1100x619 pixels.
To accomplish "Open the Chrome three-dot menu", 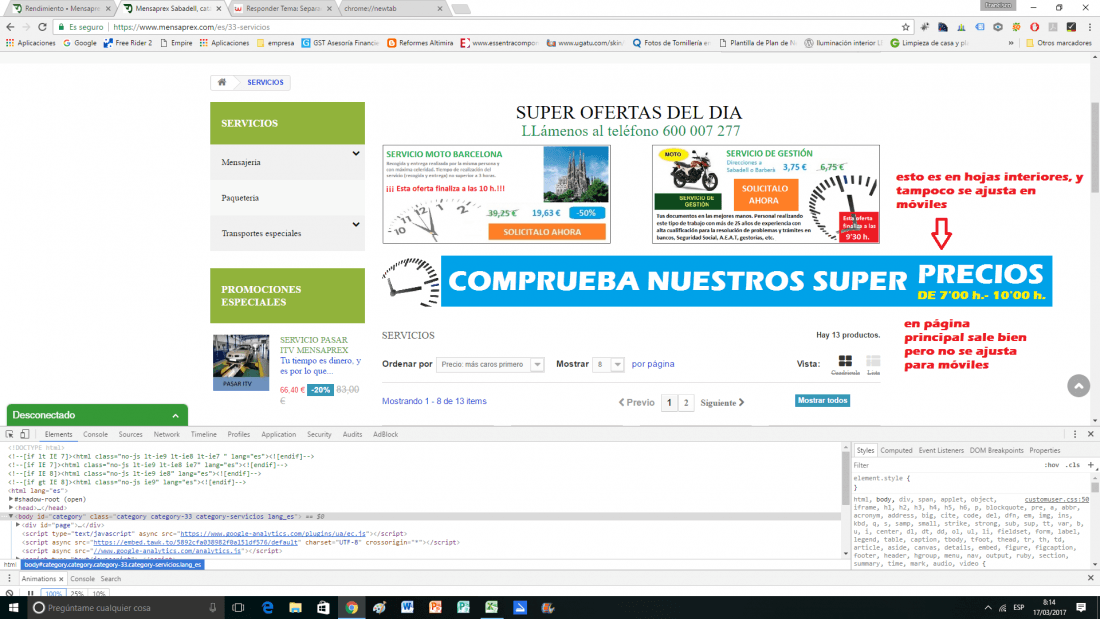I will [1089, 27].
